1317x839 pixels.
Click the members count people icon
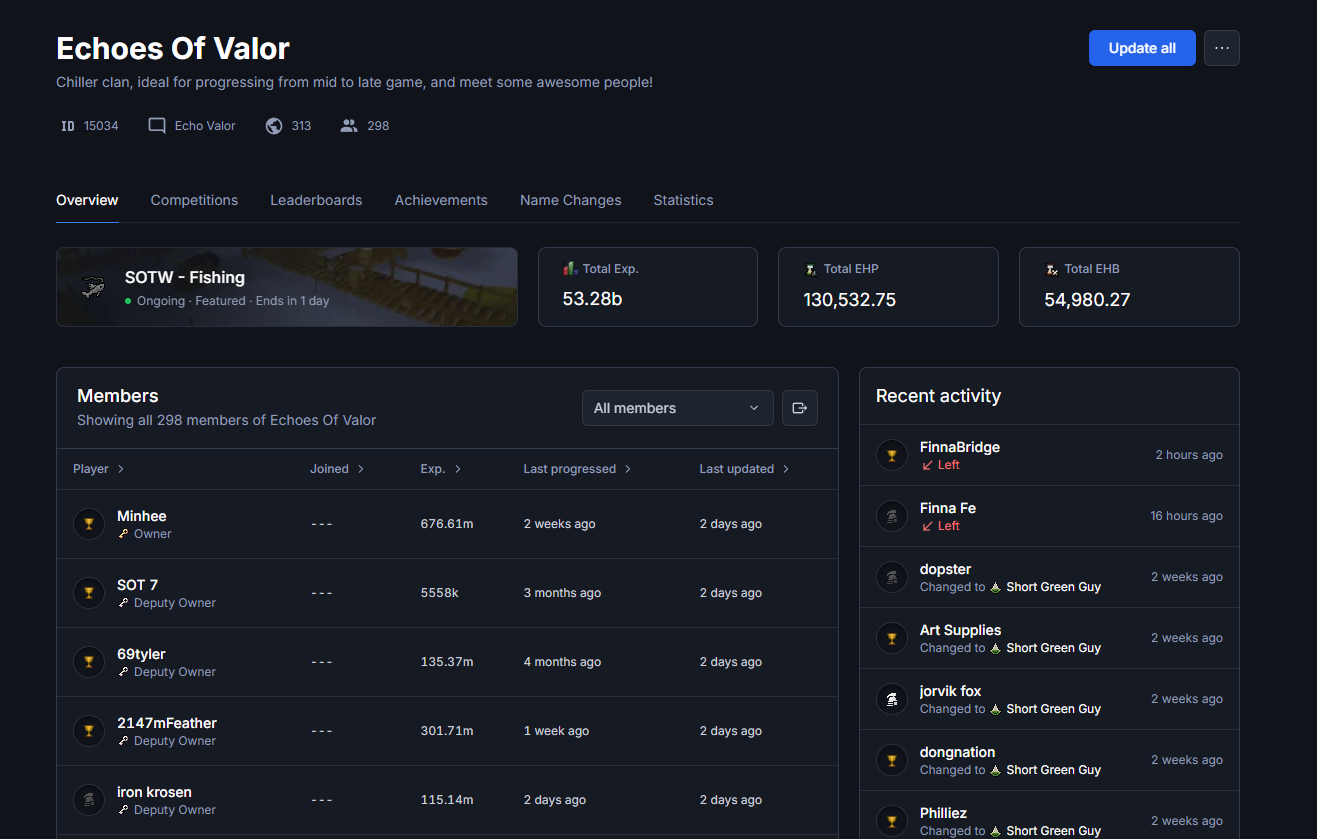[349, 126]
